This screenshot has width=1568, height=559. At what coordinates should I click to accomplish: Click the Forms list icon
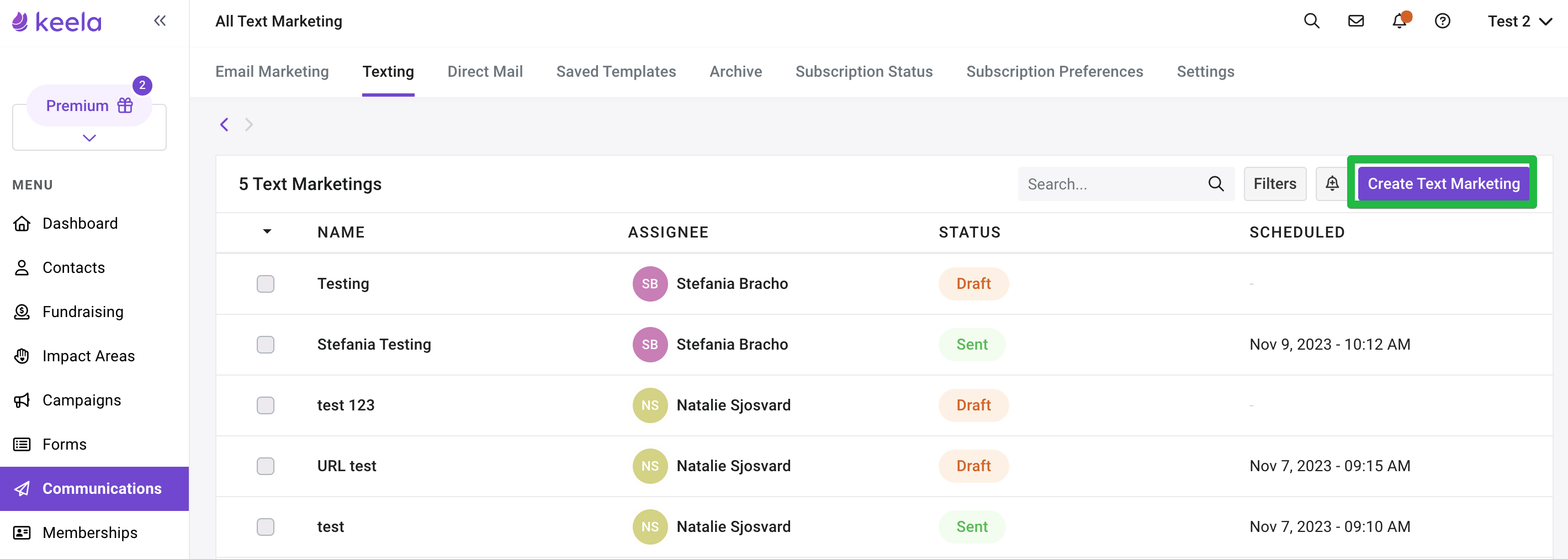click(x=22, y=445)
